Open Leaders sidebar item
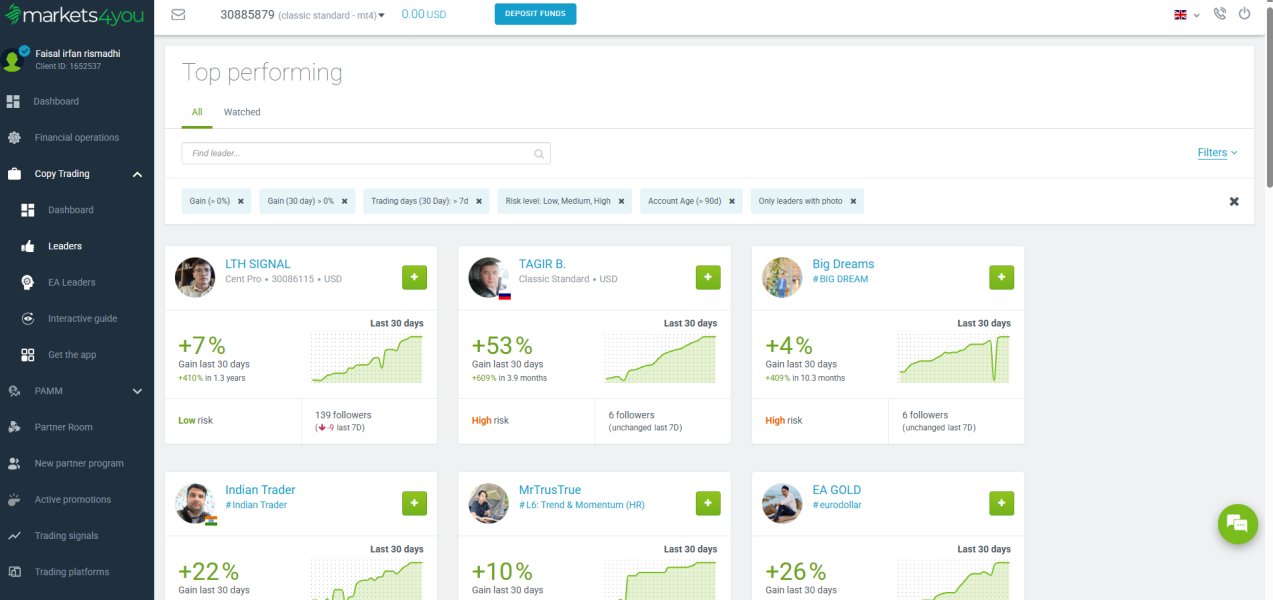The image size is (1273, 600). [65, 246]
